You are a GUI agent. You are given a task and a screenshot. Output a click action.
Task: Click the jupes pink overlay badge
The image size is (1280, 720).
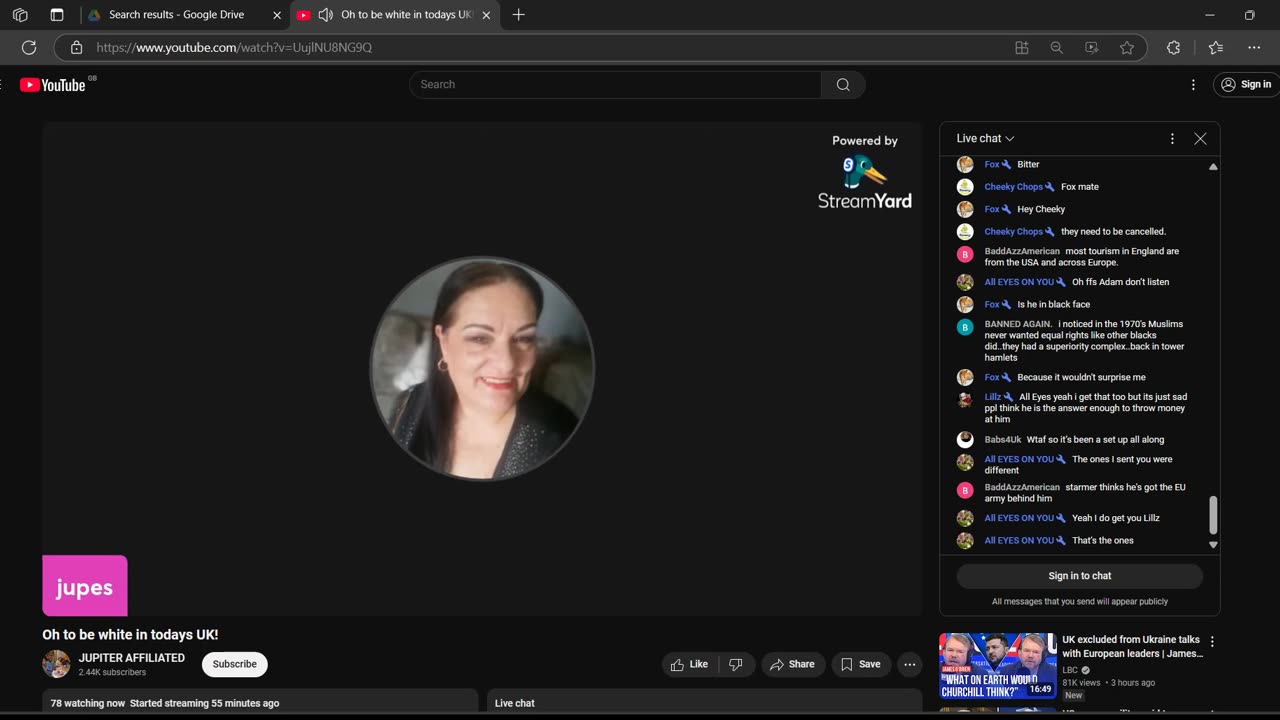pos(85,586)
